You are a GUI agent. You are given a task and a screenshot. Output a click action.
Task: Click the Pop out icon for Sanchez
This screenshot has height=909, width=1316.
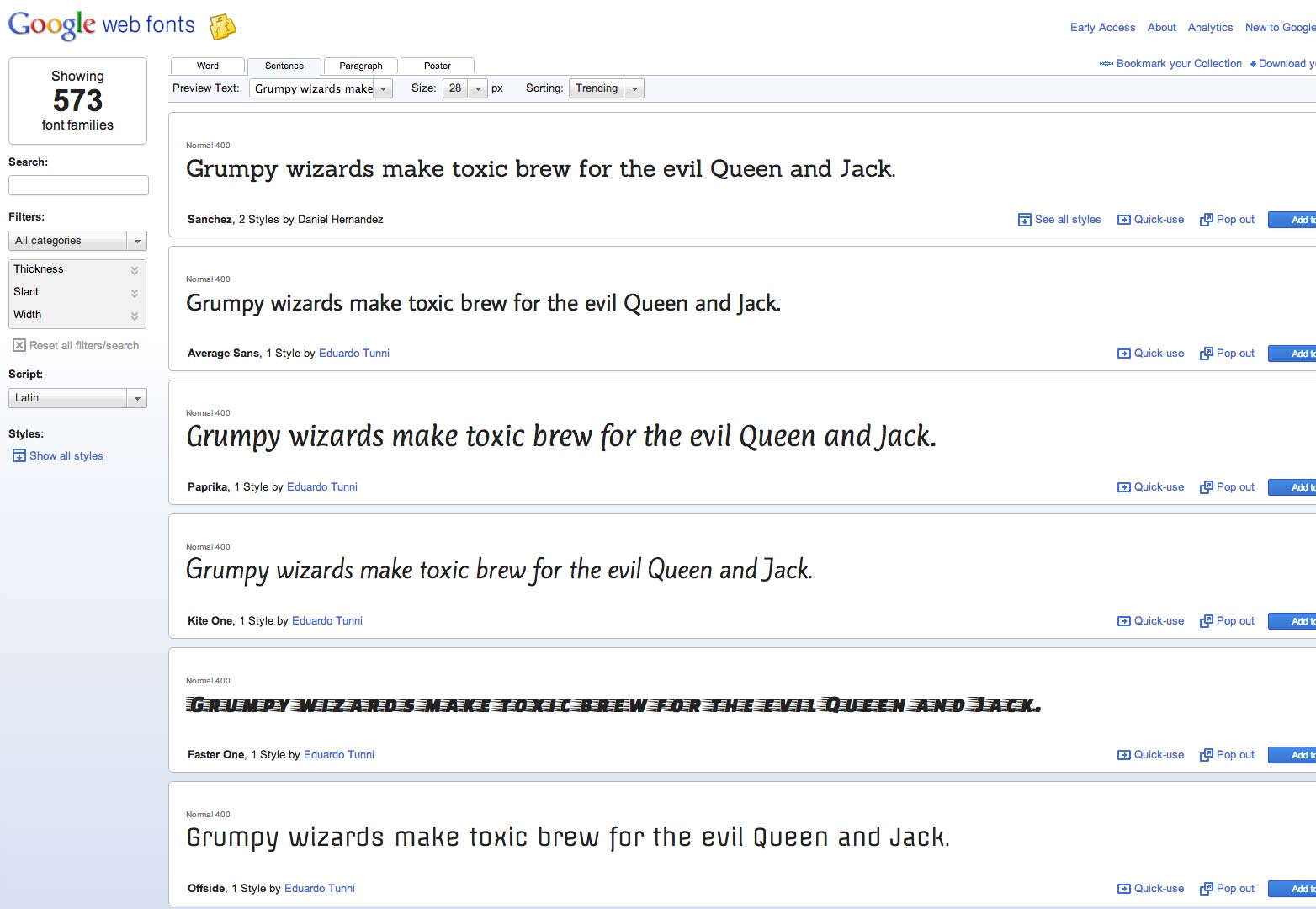tap(1207, 220)
